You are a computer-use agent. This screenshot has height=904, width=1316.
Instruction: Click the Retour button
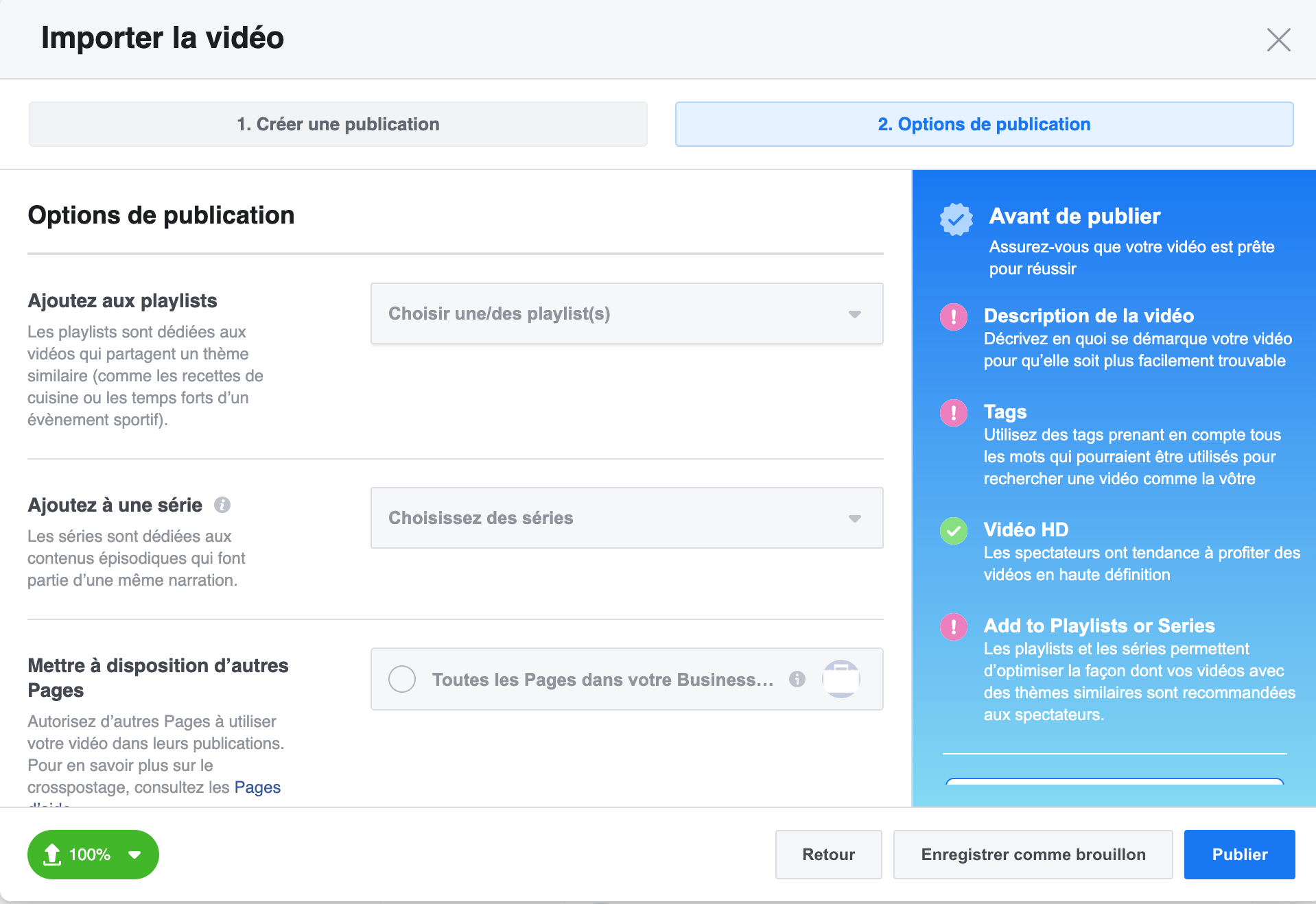(x=828, y=855)
